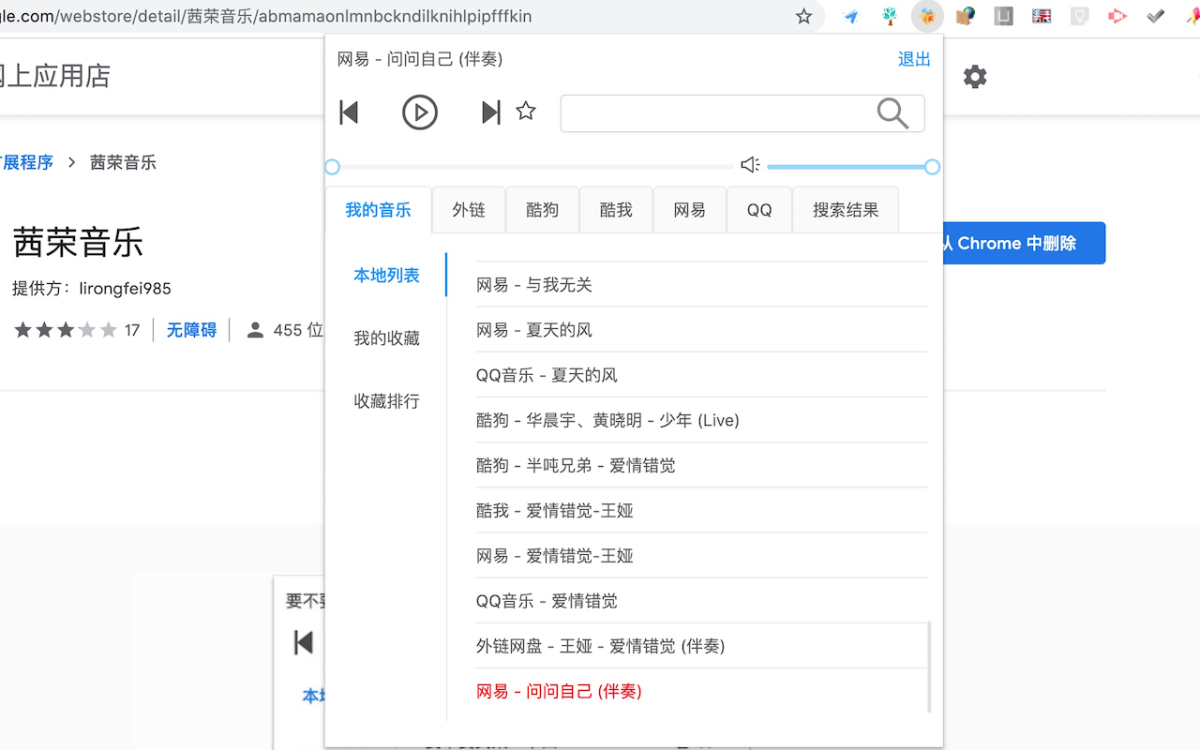Play 网易 - 夏天的风 from the list
This screenshot has width=1200, height=750.
534,330
